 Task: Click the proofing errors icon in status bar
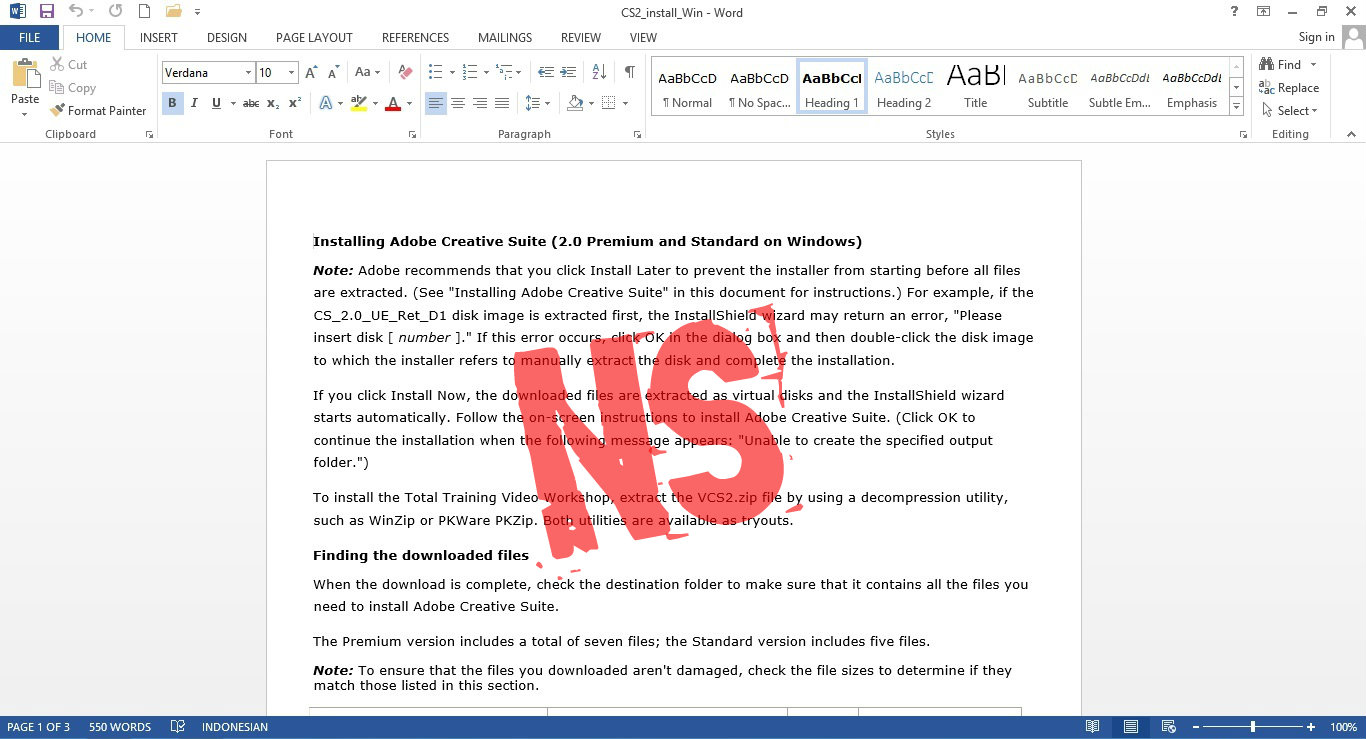177,727
